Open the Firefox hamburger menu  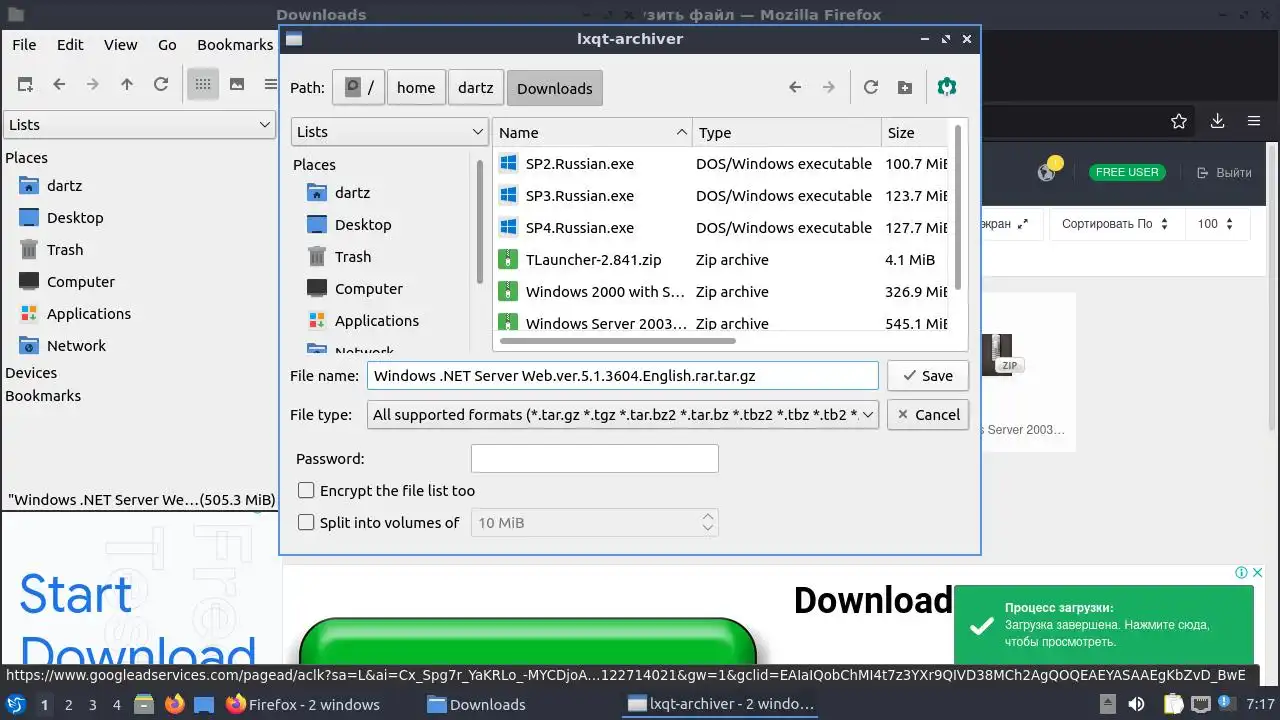(x=1254, y=121)
